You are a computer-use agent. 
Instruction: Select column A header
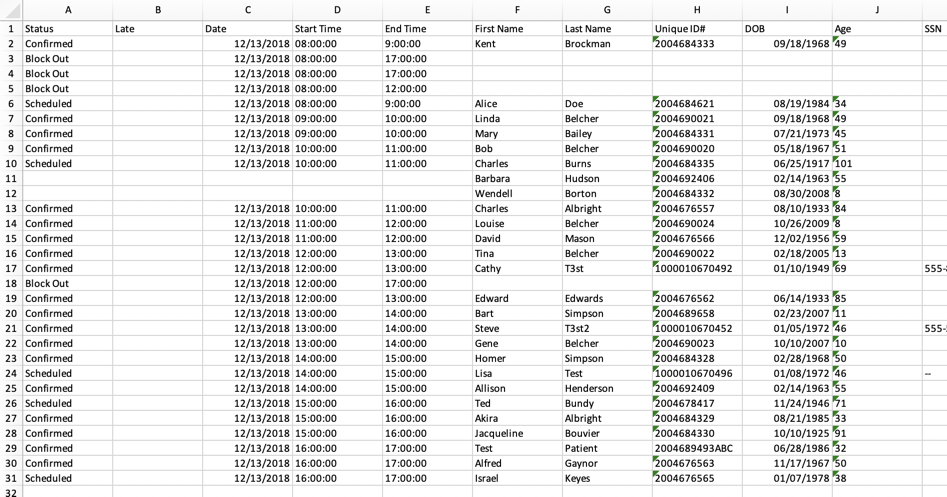[67, 10]
